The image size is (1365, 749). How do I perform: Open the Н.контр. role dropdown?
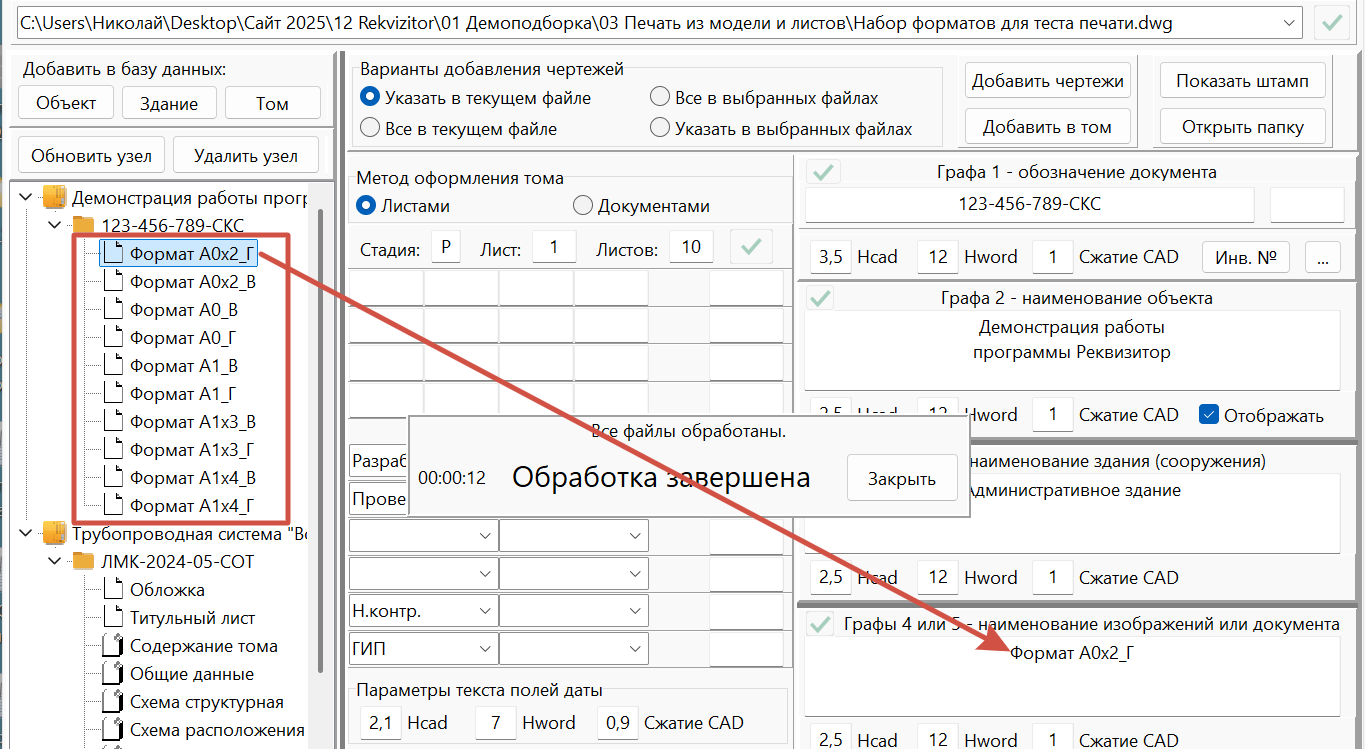click(486, 611)
